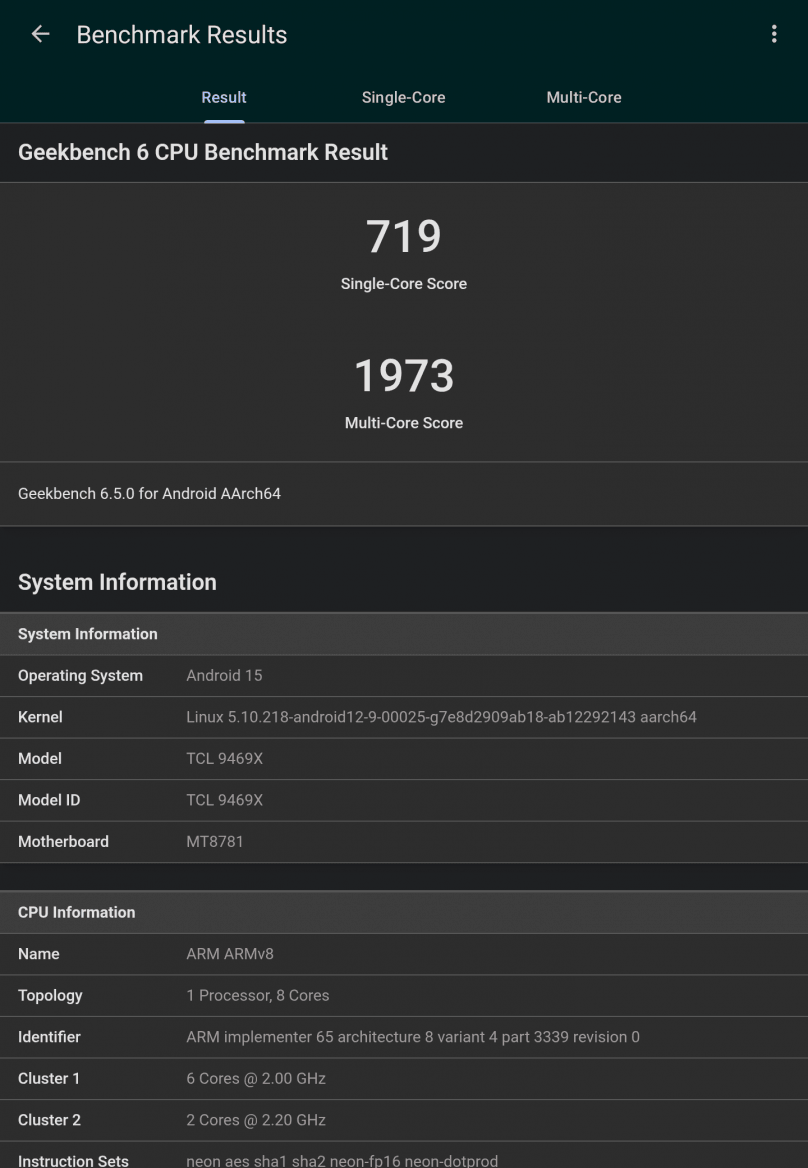Select the Result tab

coord(223,97)
